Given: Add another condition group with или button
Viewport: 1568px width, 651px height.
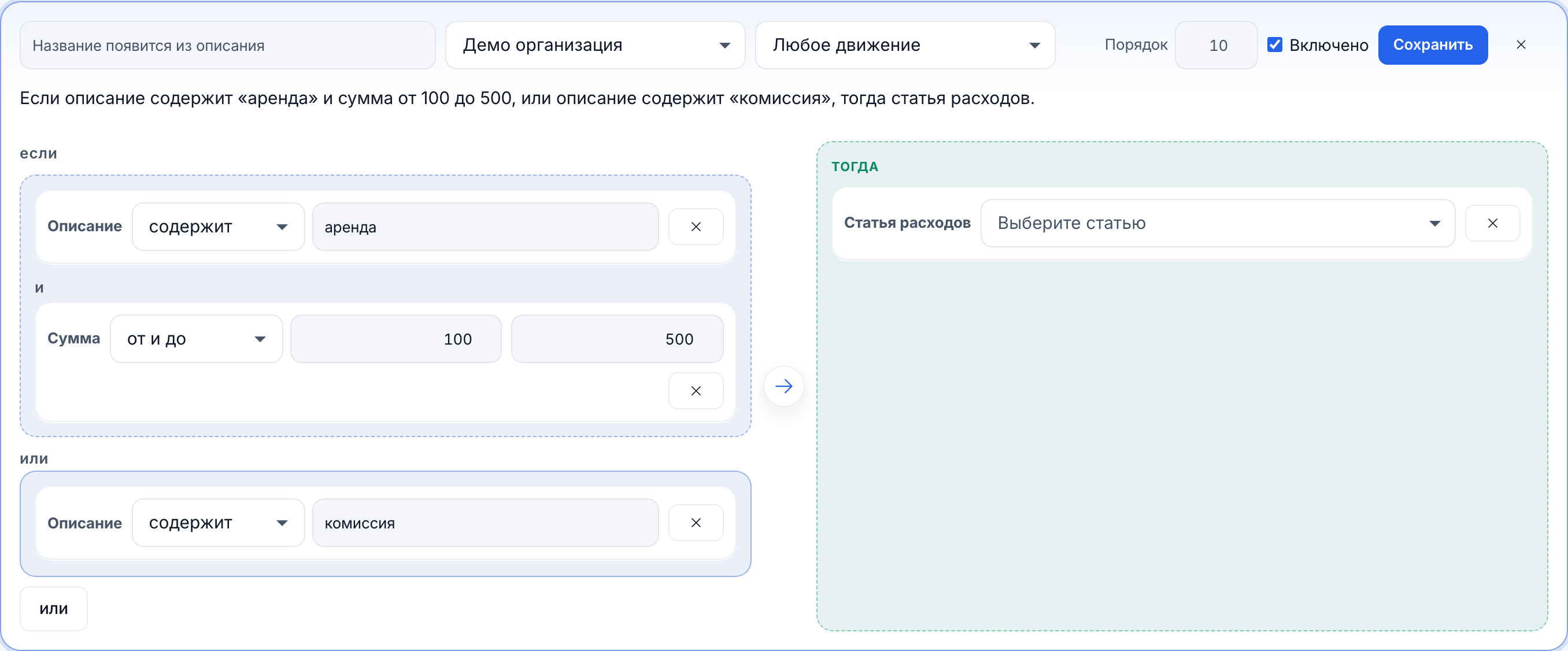Looking at the screenshot, I should [54, 608].
